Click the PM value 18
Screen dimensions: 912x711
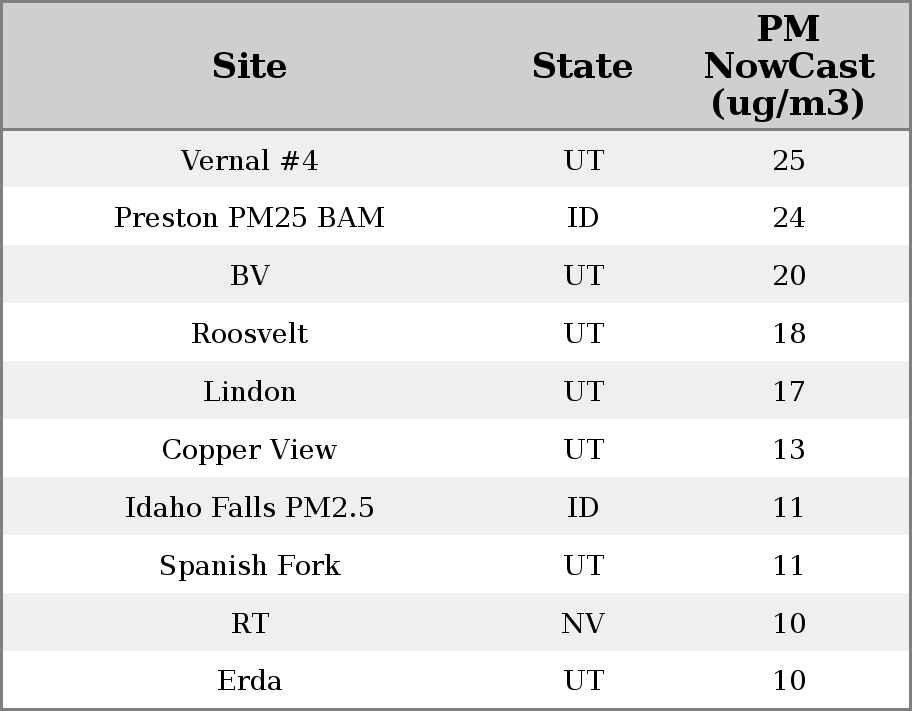coord(789,333)
